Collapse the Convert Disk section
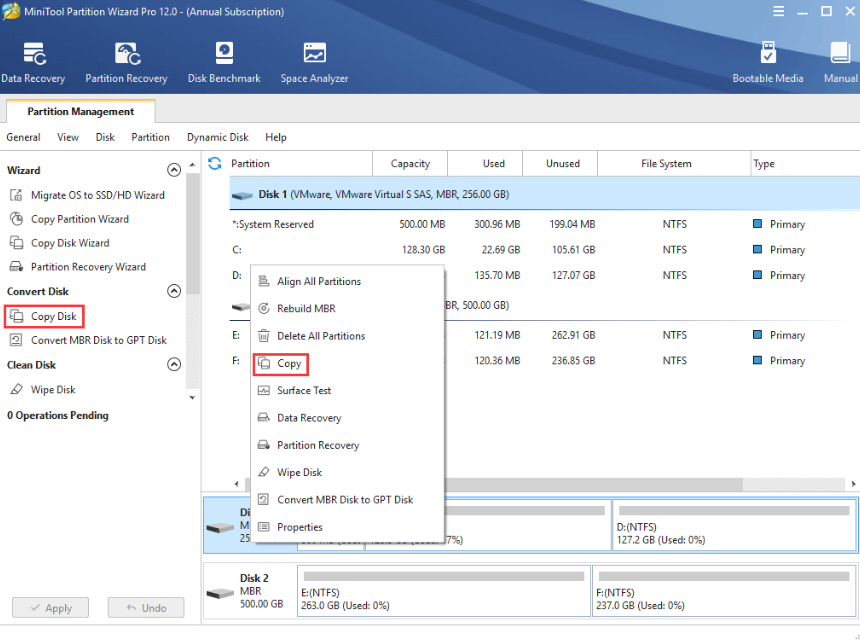This screenshot has width=860, height=640. click(173, 291)
